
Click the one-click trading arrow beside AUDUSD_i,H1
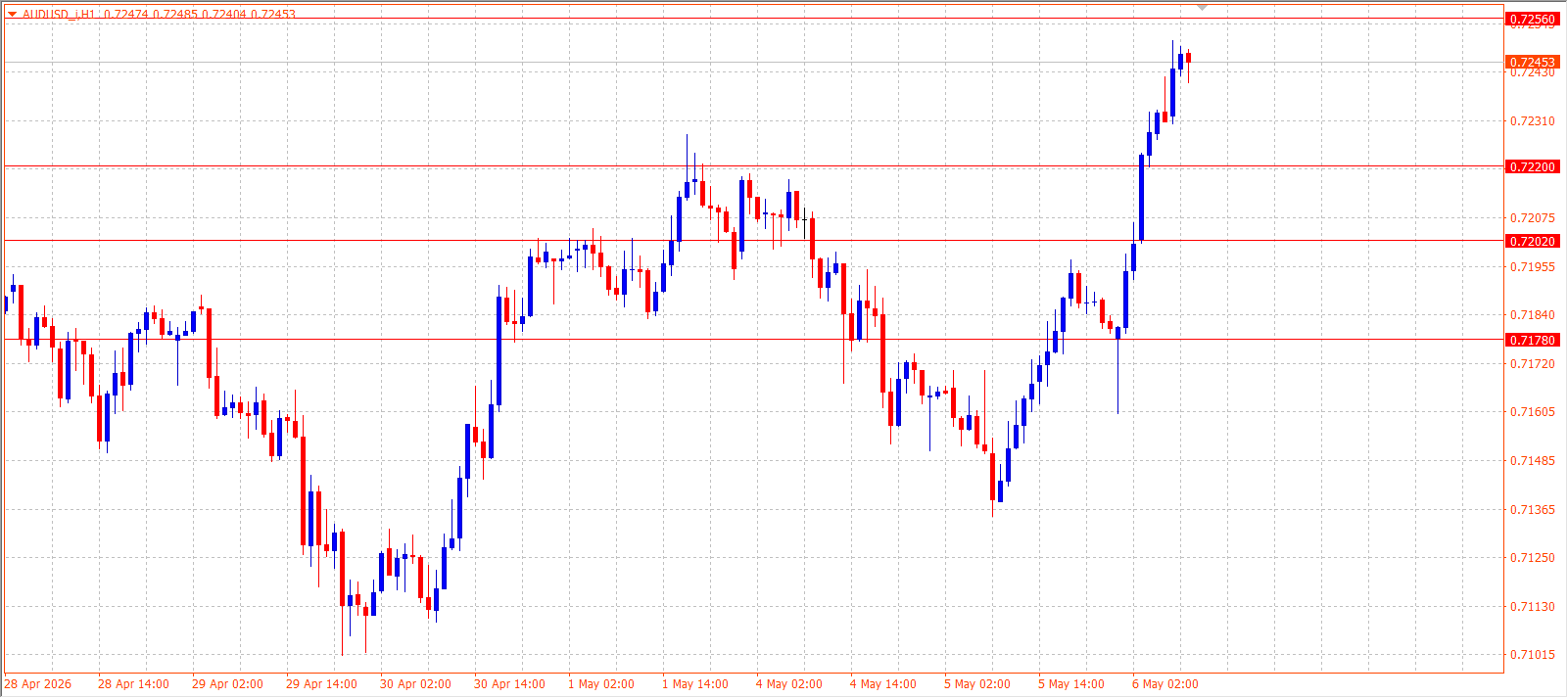(12, 14)
